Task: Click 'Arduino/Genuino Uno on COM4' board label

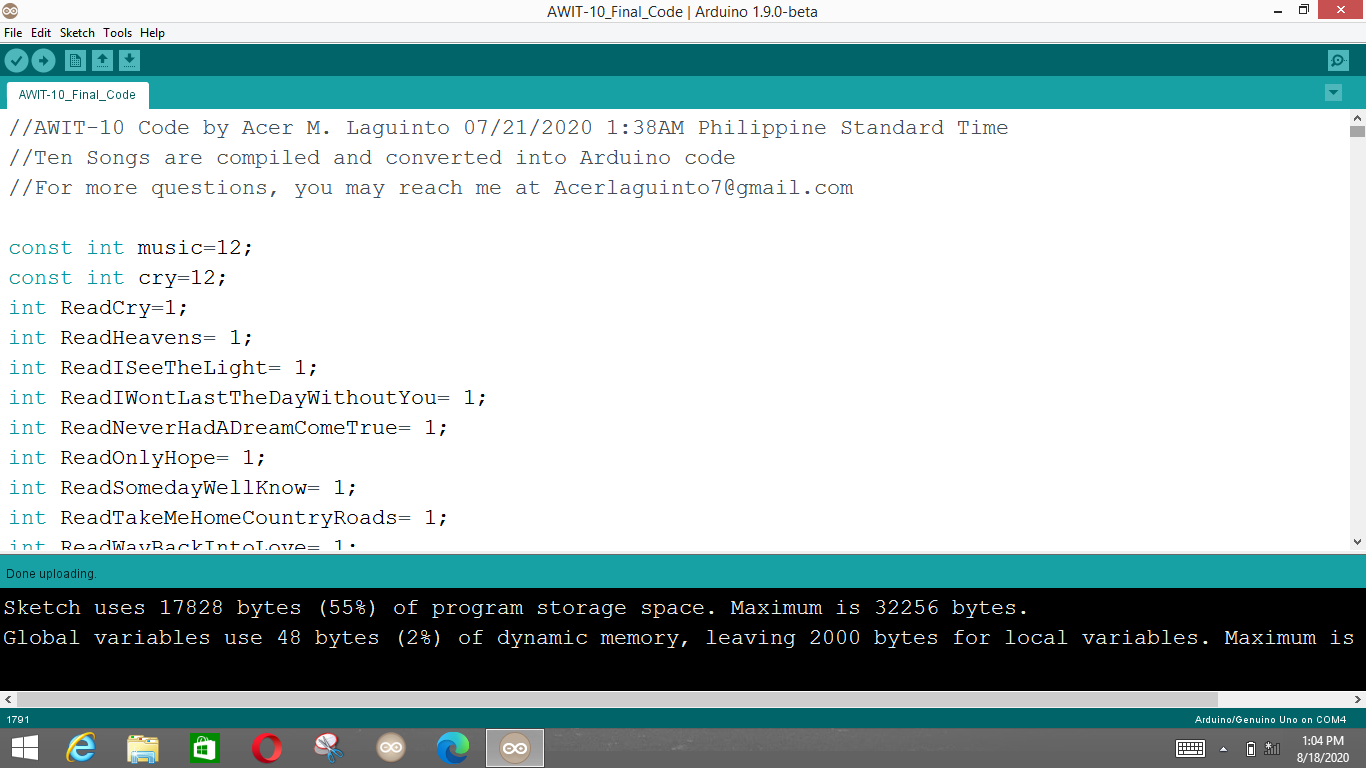Action: click(1270, 720)
